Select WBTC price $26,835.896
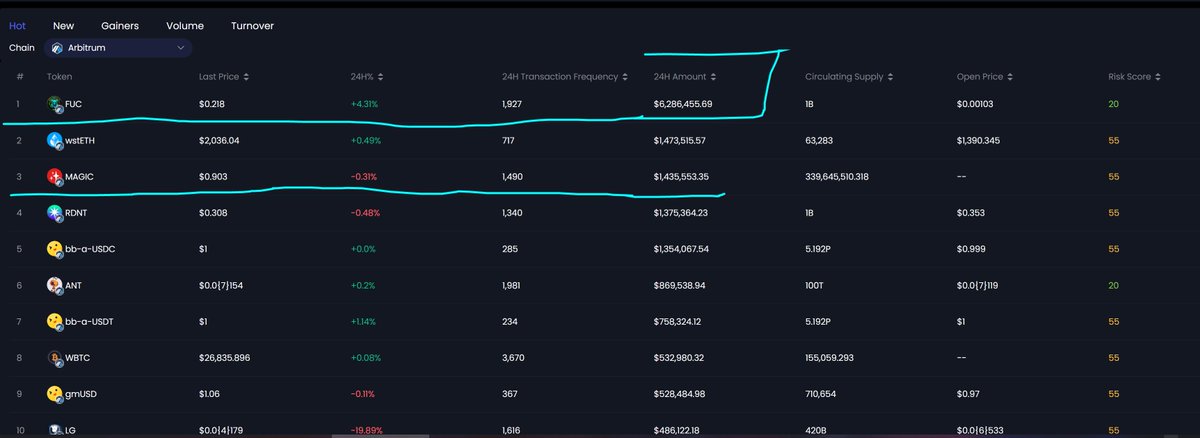The image size is (1200, 438). (x=224, y=357)
